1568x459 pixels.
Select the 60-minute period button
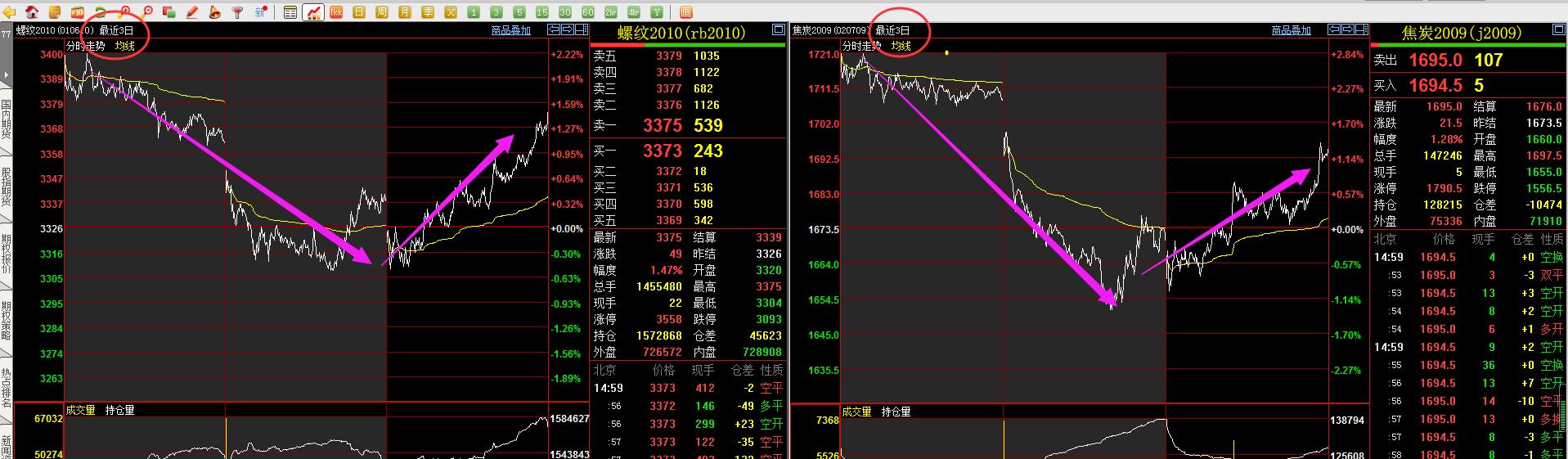[588, 12]
